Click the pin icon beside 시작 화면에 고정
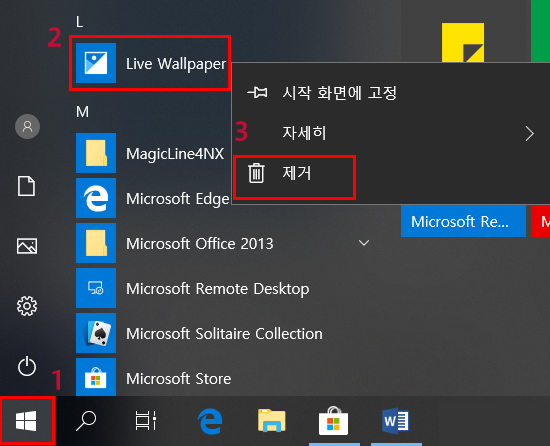The image size is (550, 446). click(257, 93)
